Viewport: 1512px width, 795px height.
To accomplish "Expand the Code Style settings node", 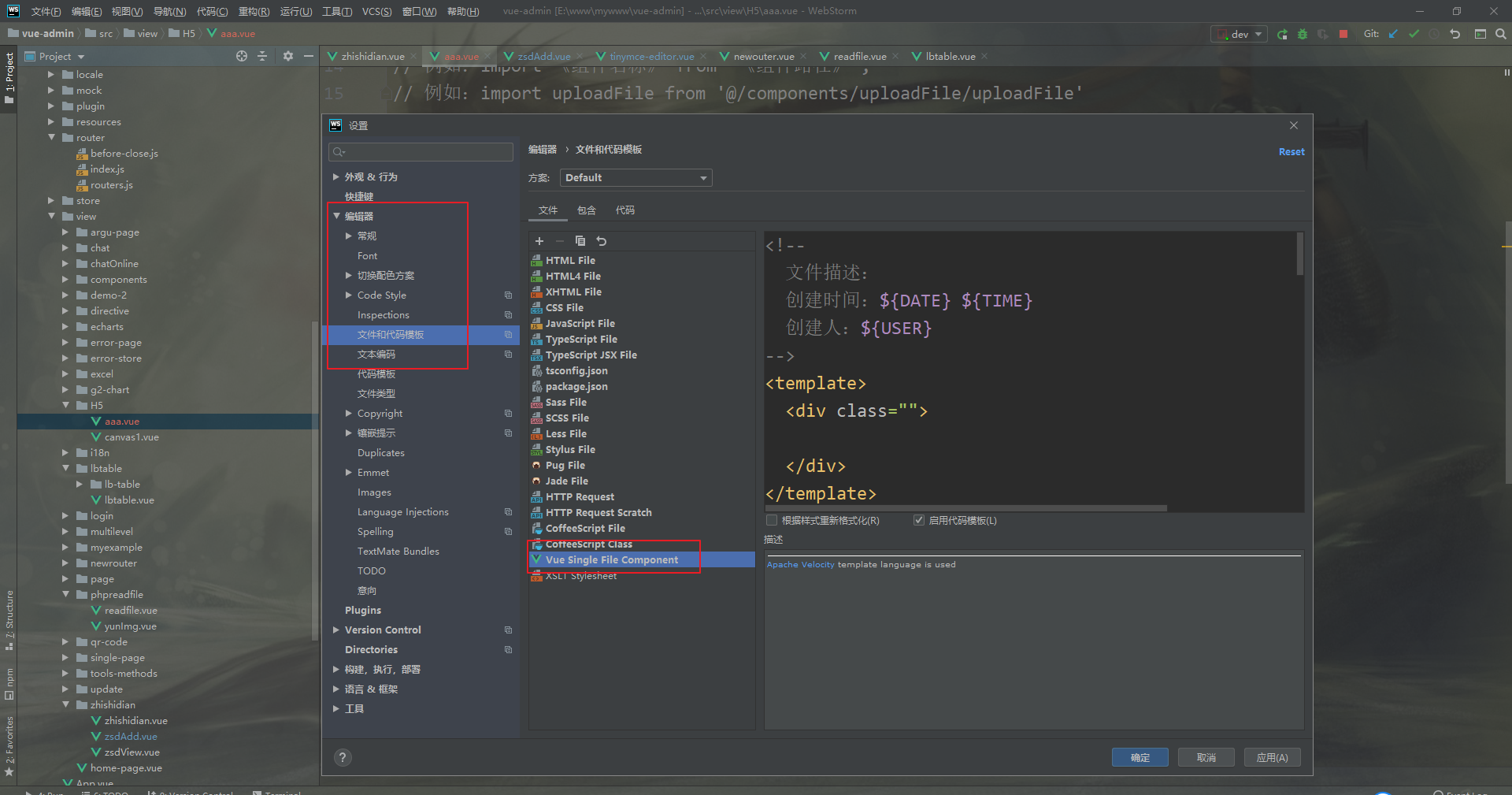I will 349,295.
